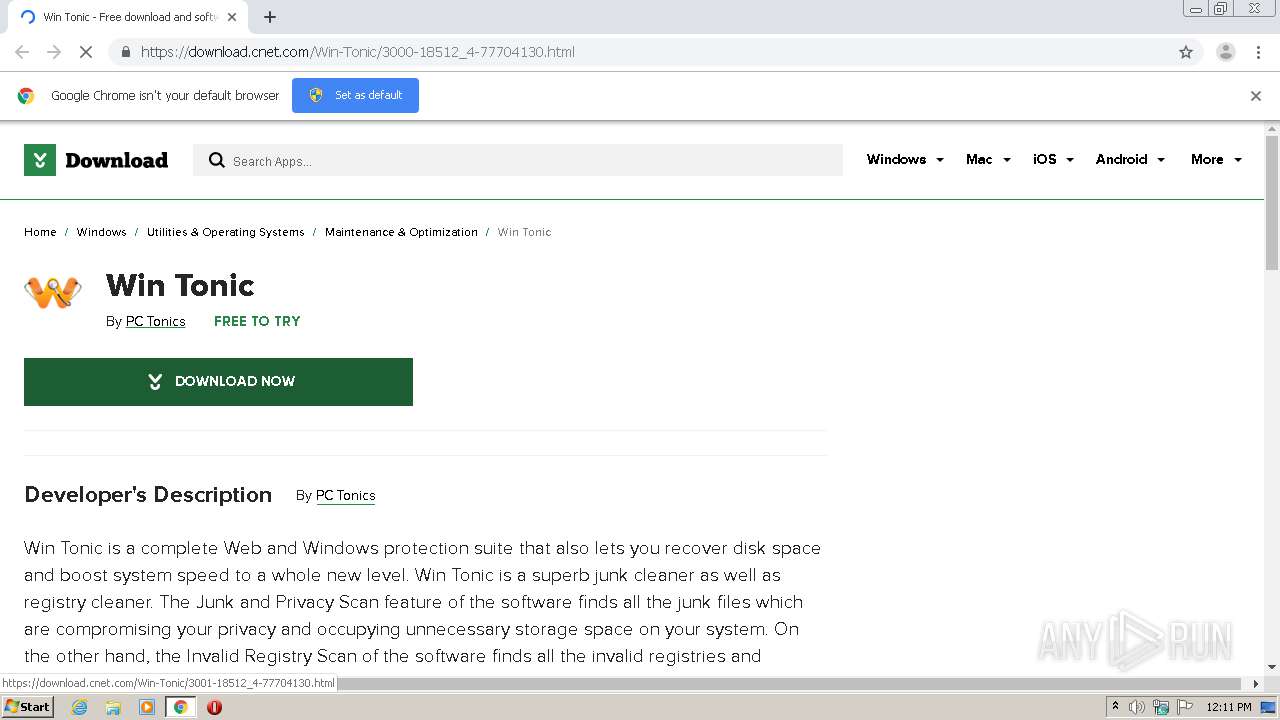This screenshot has height=720, width=1280.
Task: Open Windows Explorer folder in taskbar
Action: click(113, 707)
